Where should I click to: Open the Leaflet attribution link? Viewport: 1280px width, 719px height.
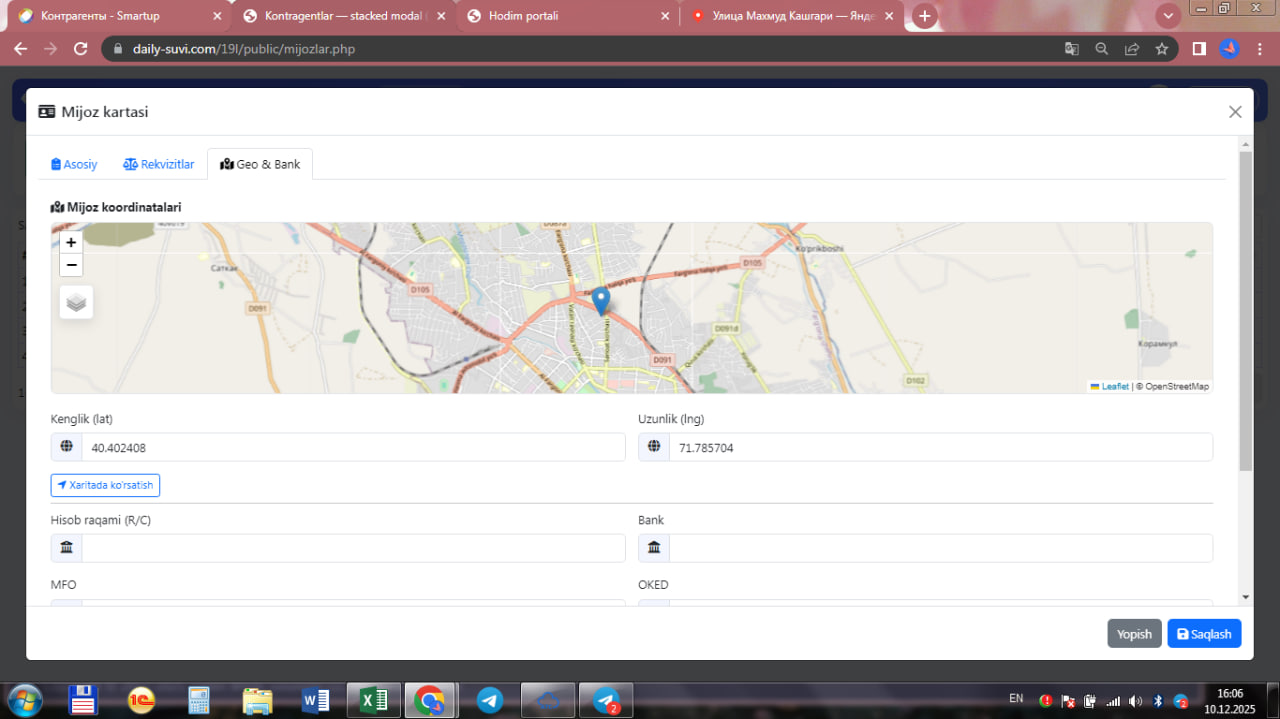(x=1114, y=386)
